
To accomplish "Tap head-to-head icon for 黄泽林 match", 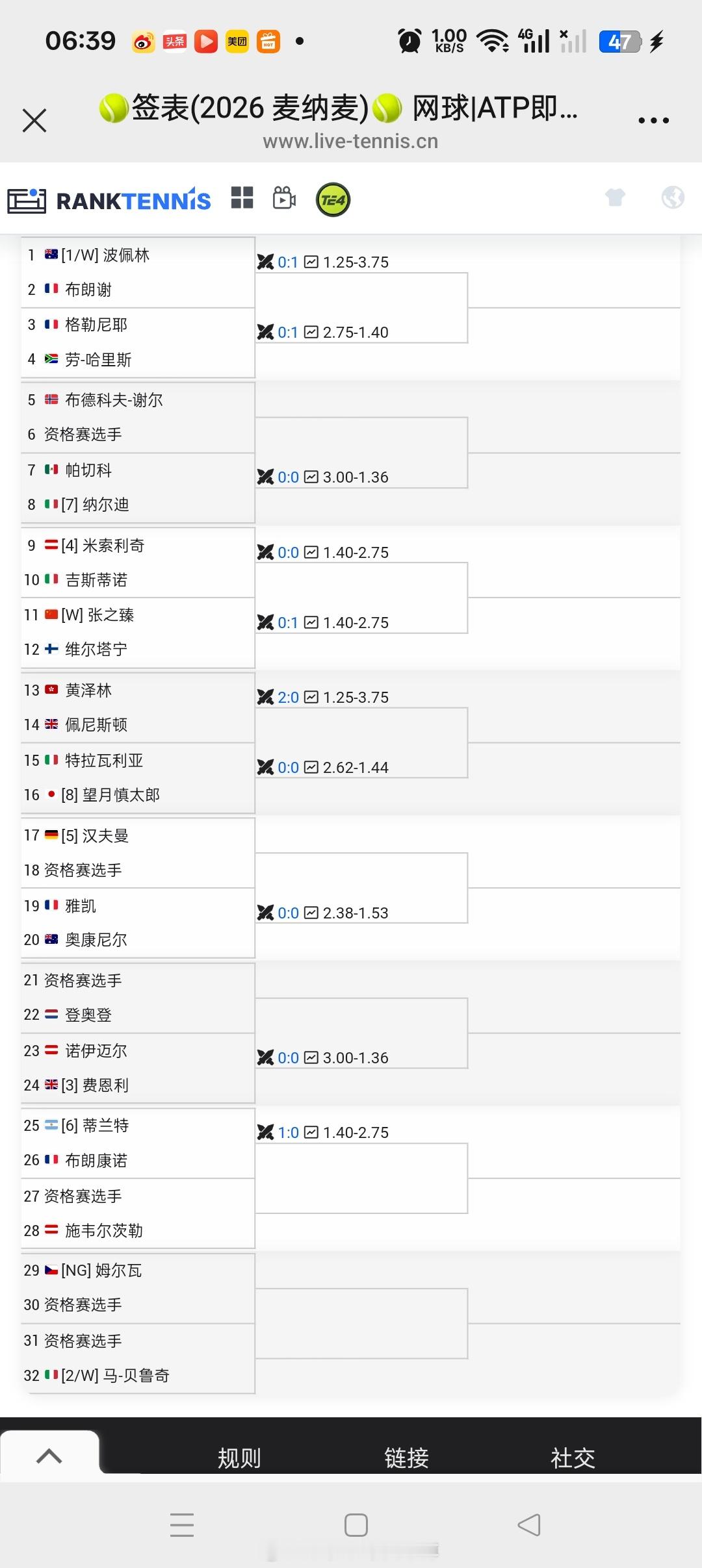I will pyautogui.click(x=265, y=697).
